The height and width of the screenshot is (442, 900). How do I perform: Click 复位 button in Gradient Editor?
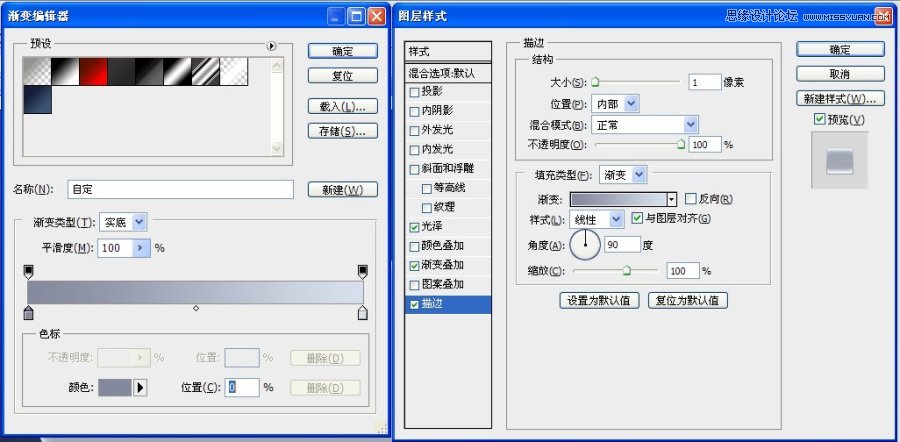343,75
